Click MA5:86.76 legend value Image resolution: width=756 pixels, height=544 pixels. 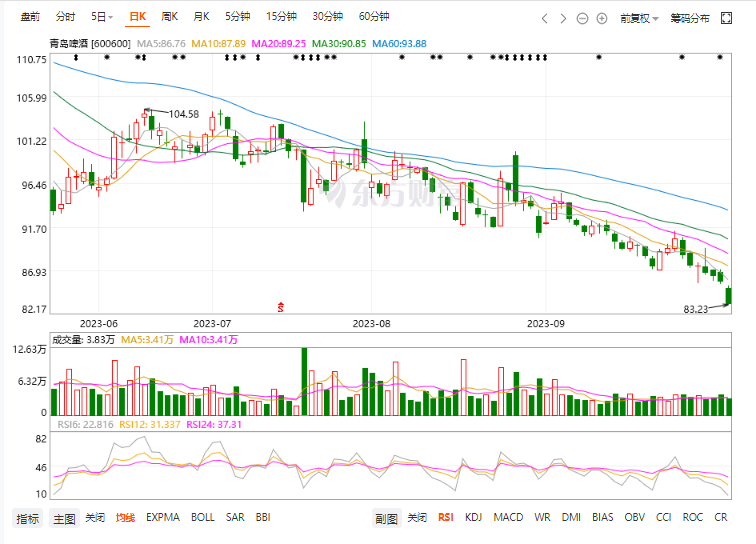click(x=161, y=44)
